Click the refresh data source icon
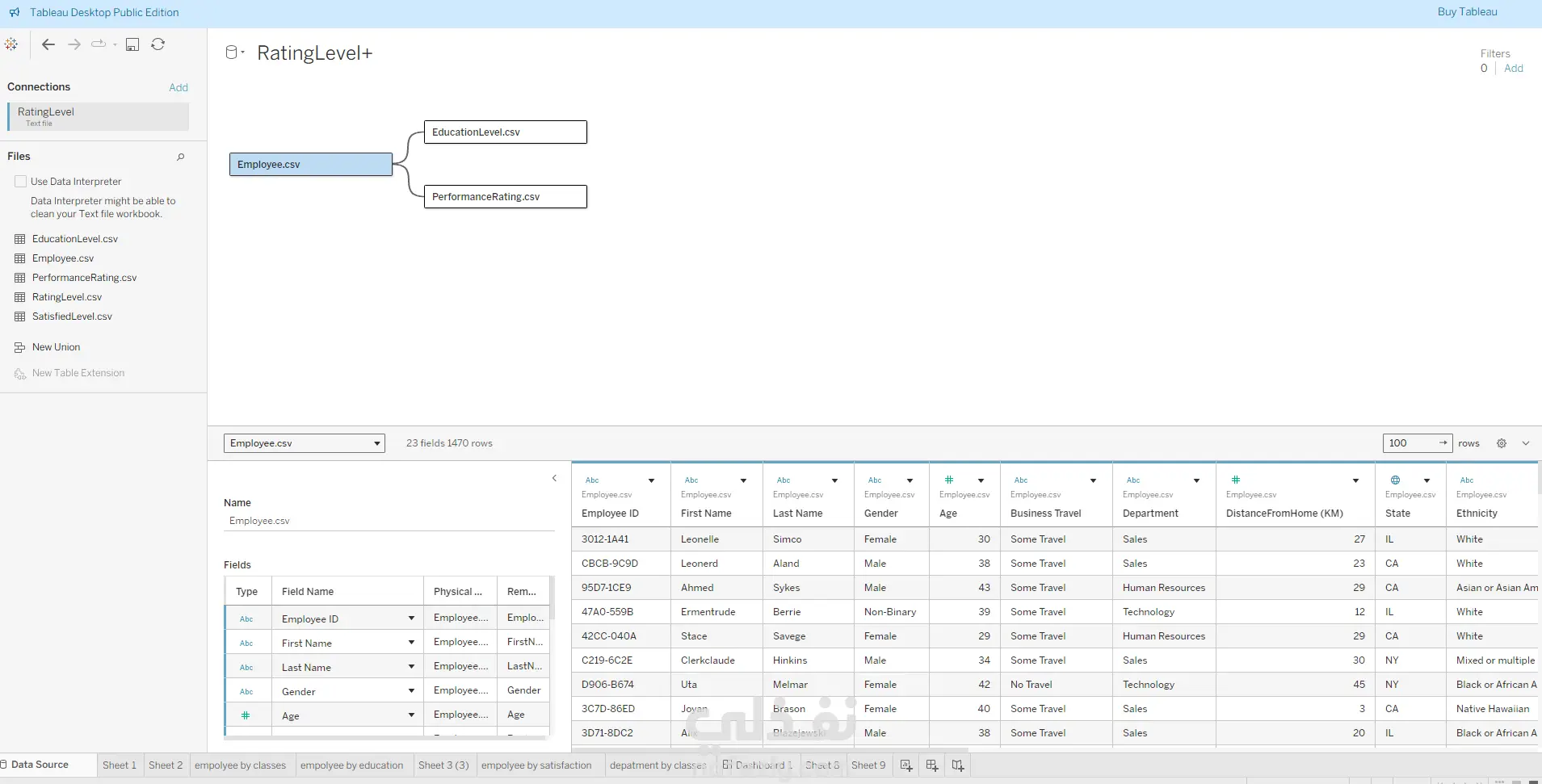 point(158,44)
